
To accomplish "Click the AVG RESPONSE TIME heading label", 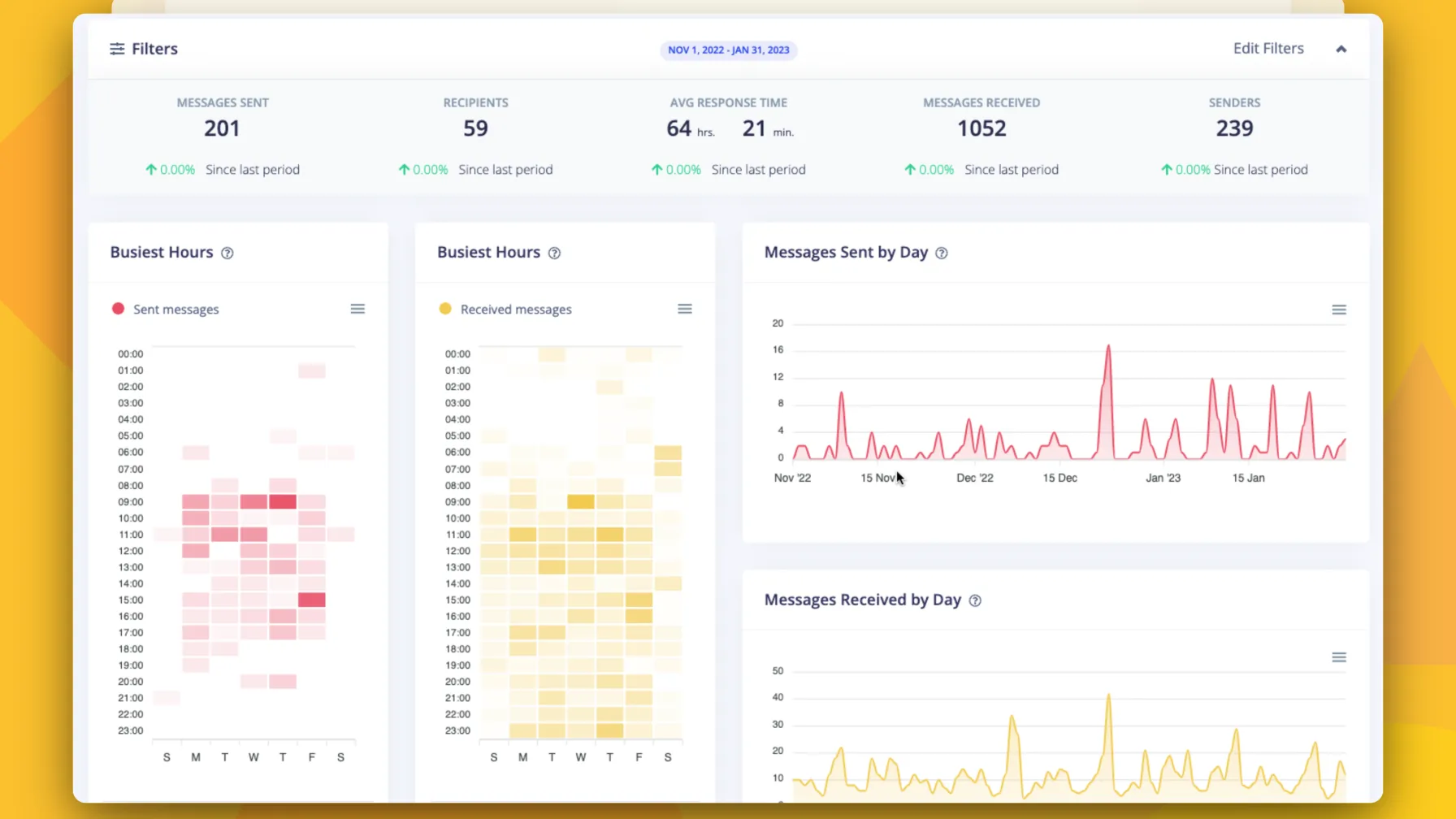I will (728, 102).
